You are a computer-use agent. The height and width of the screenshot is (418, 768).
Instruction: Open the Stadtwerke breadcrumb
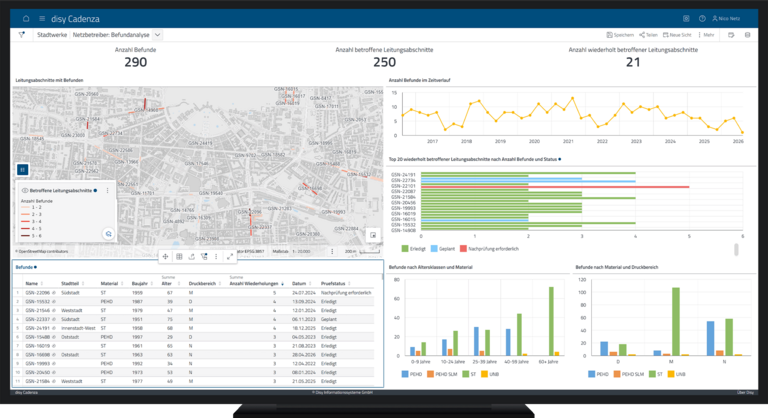pos(52,35)
